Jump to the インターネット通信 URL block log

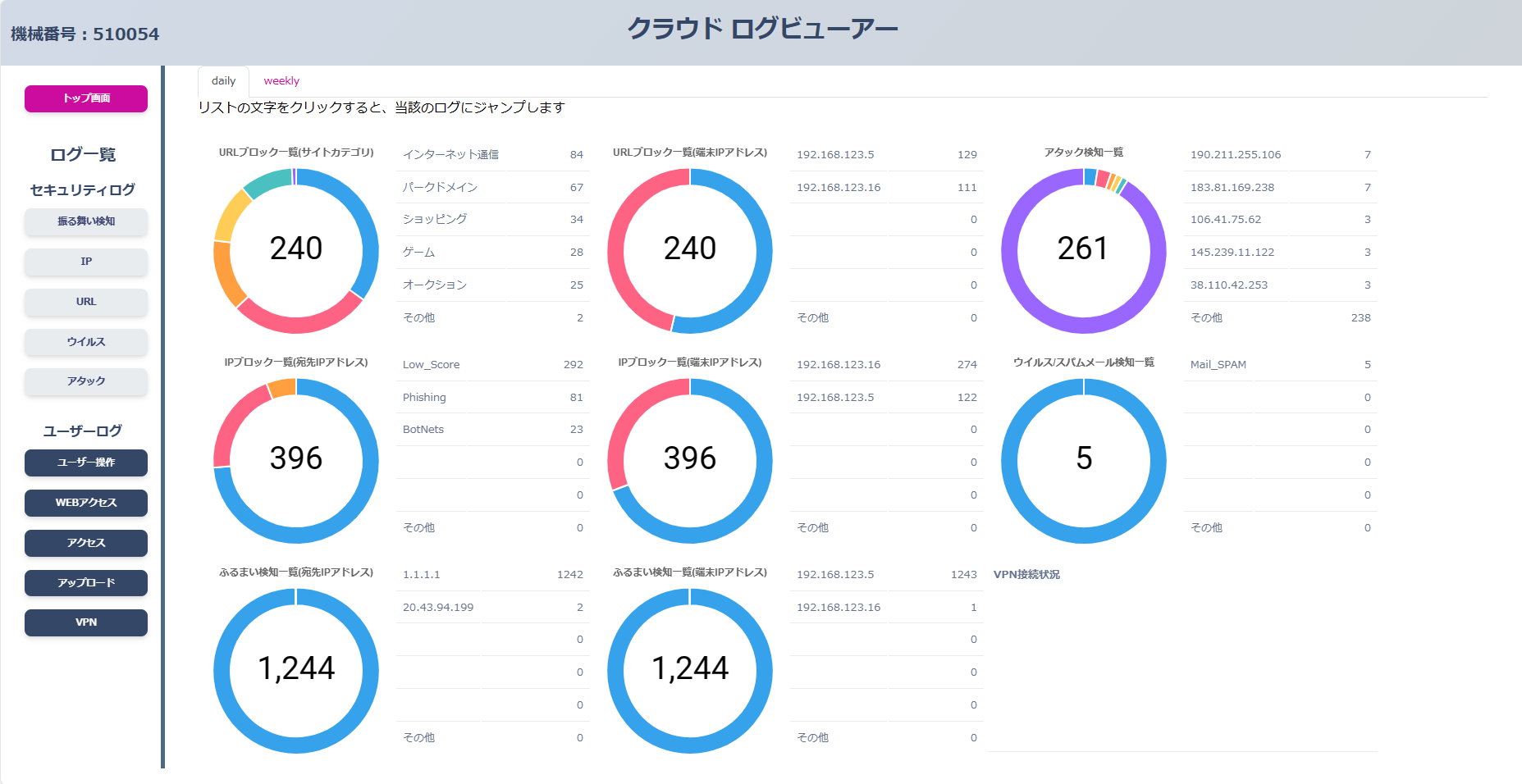click(x=452, y=154)
